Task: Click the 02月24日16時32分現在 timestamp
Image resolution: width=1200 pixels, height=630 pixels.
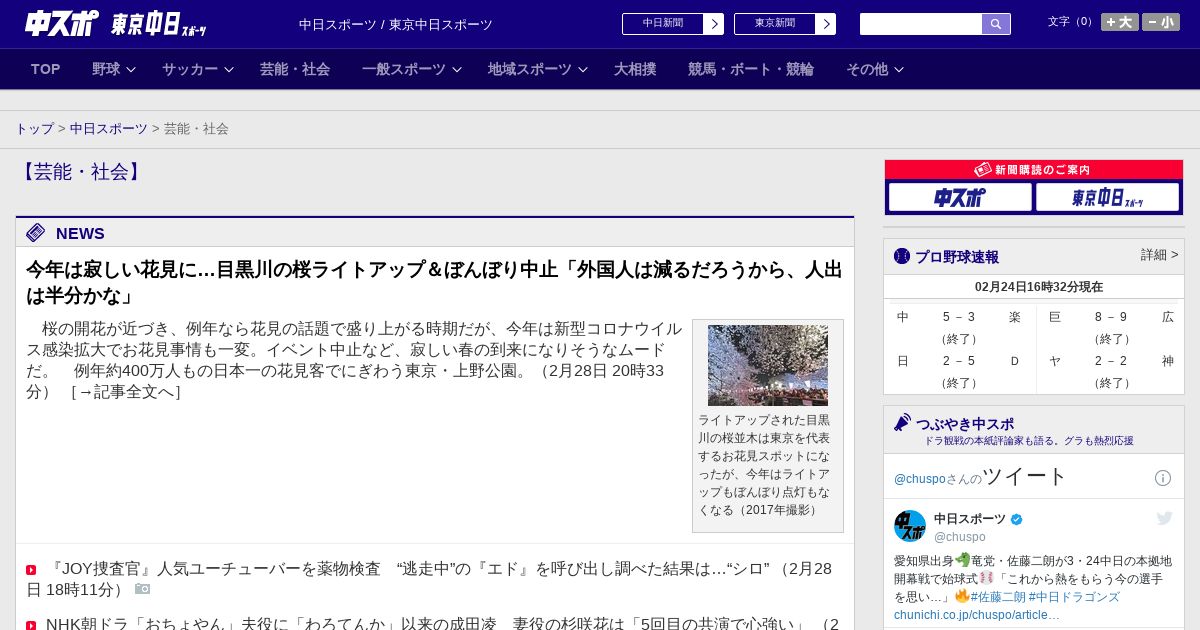Action: click(1039, 287)
